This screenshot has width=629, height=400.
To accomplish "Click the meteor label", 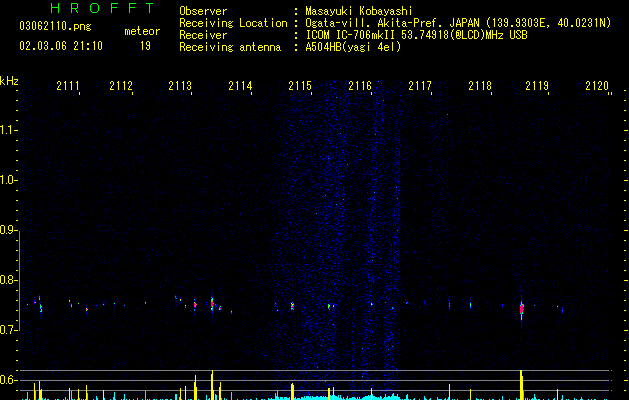I will tap(142, 31).
